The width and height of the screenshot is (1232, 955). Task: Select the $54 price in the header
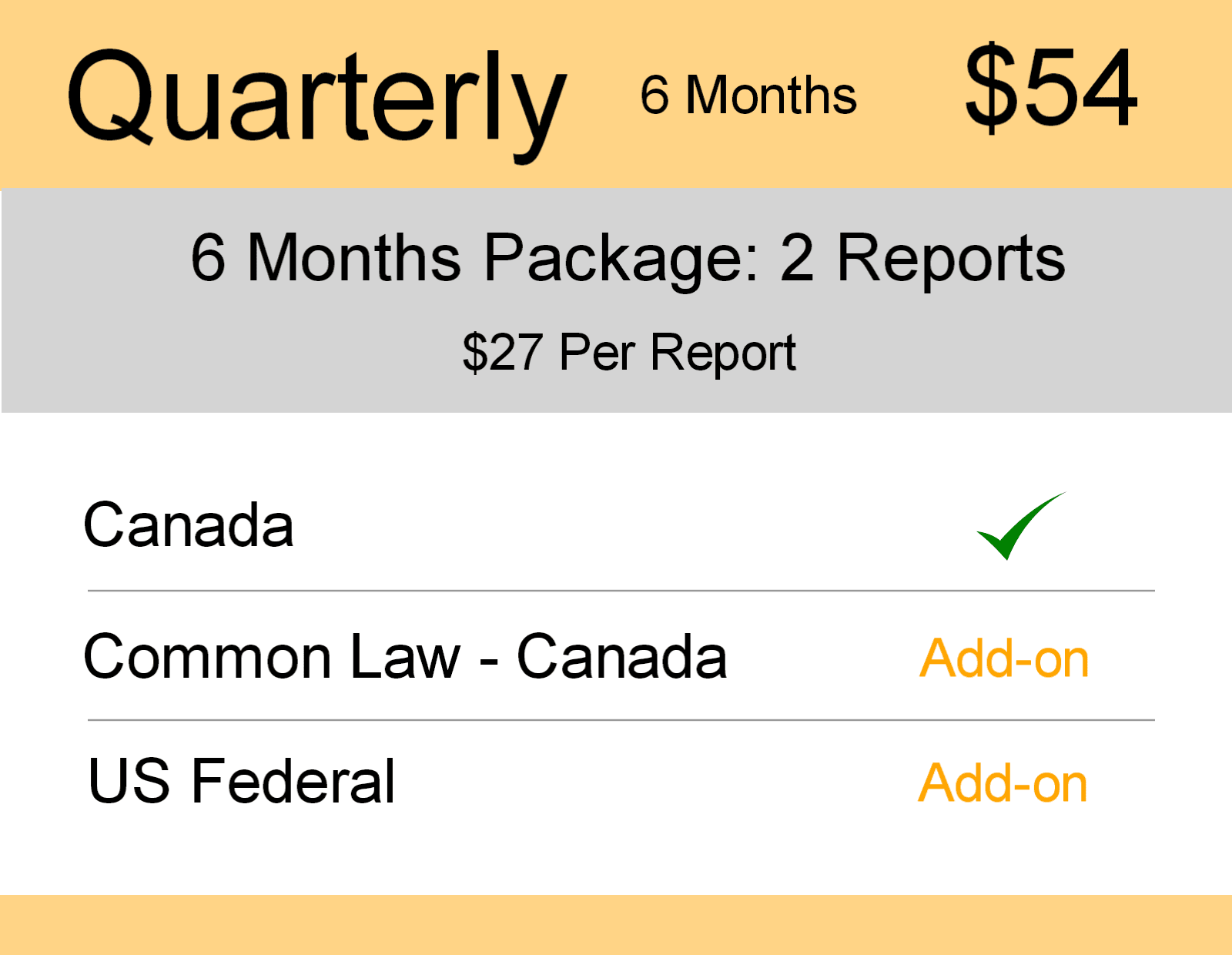point(1051,86)
